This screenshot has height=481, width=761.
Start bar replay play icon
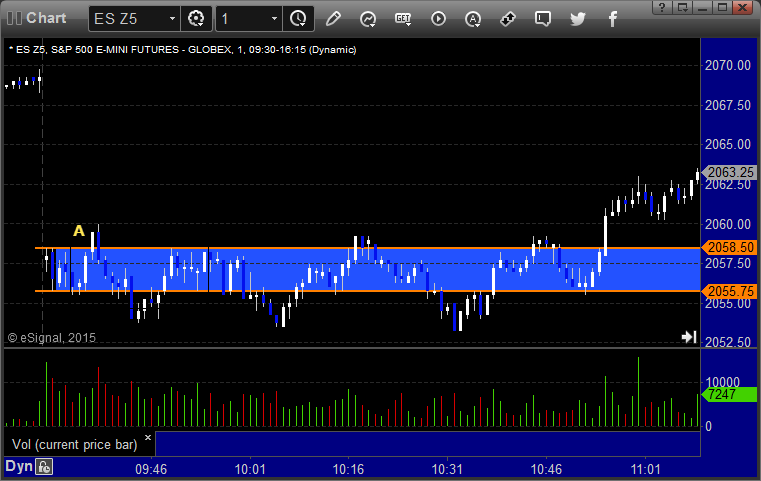click(x=438, y=19)
